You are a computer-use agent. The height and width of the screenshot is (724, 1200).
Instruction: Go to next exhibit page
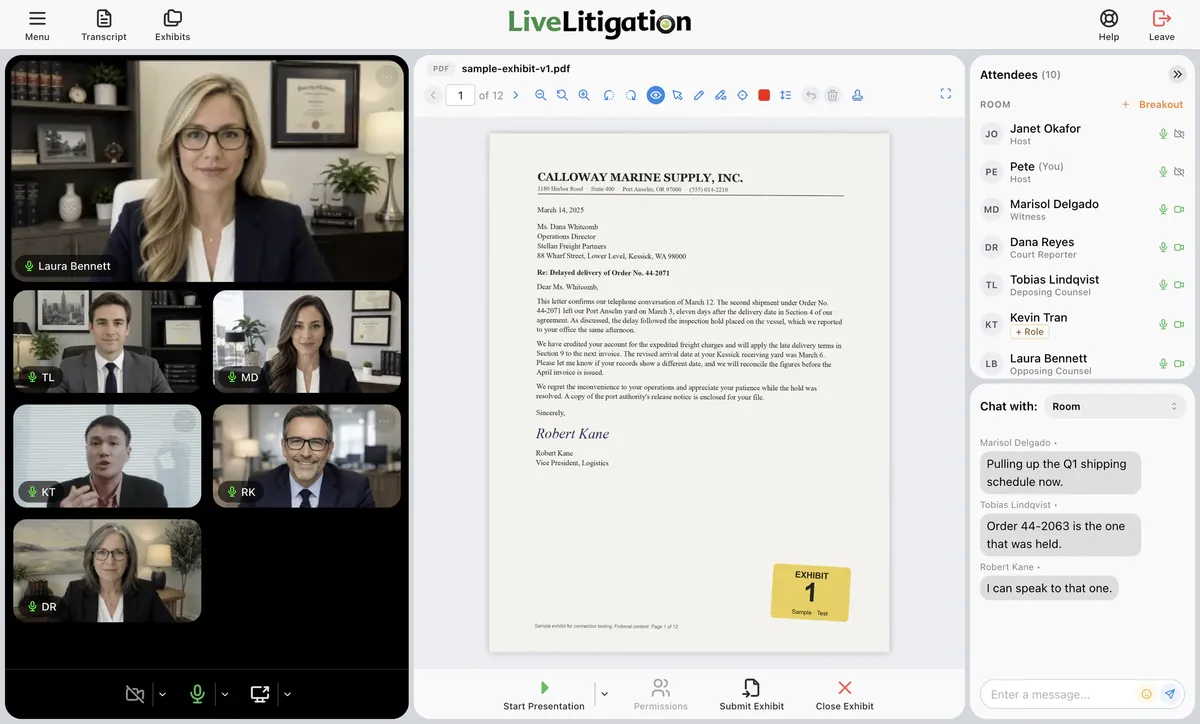[516, 95]
